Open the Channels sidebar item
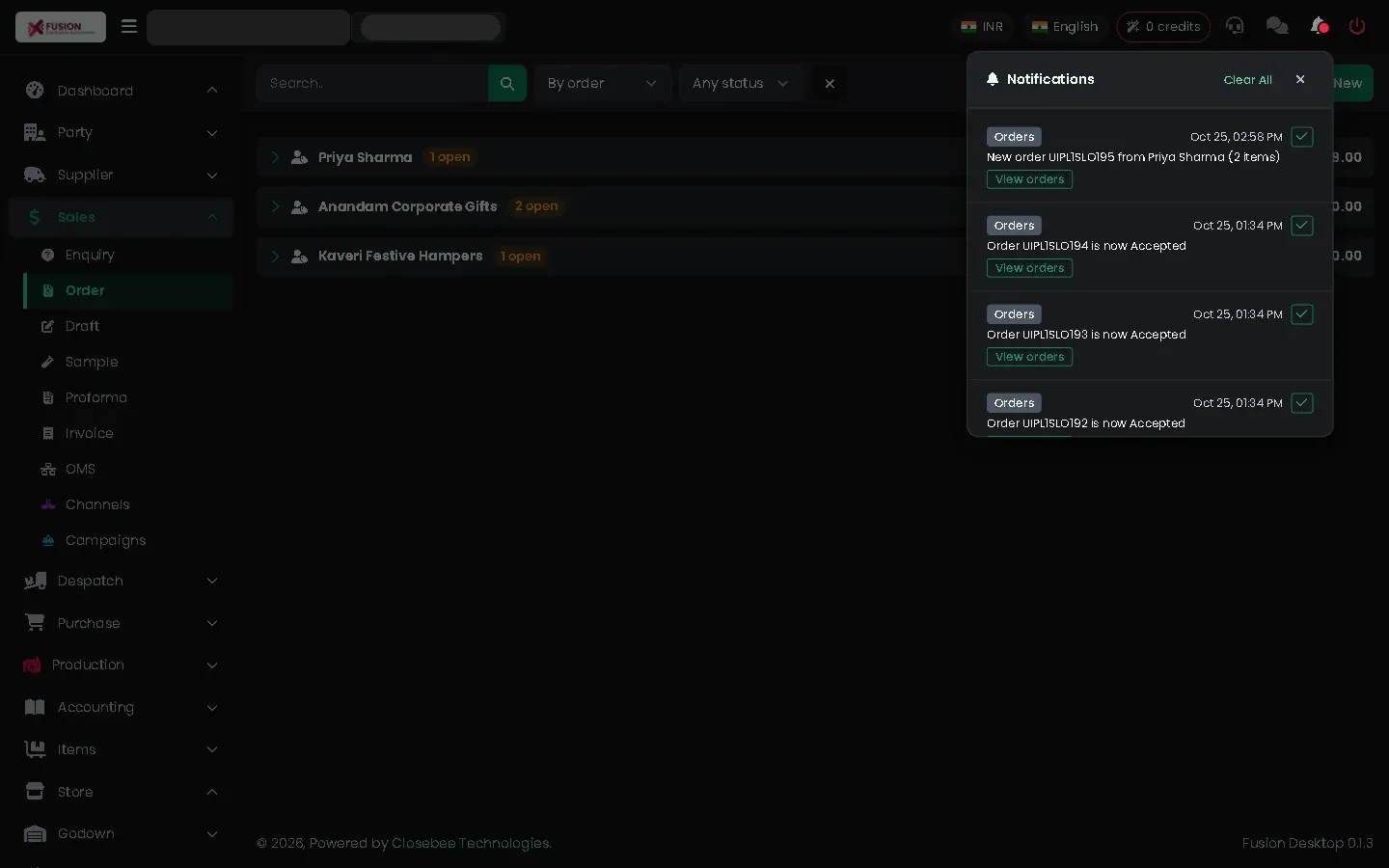The image size is (1389, 868). (128, 504)
